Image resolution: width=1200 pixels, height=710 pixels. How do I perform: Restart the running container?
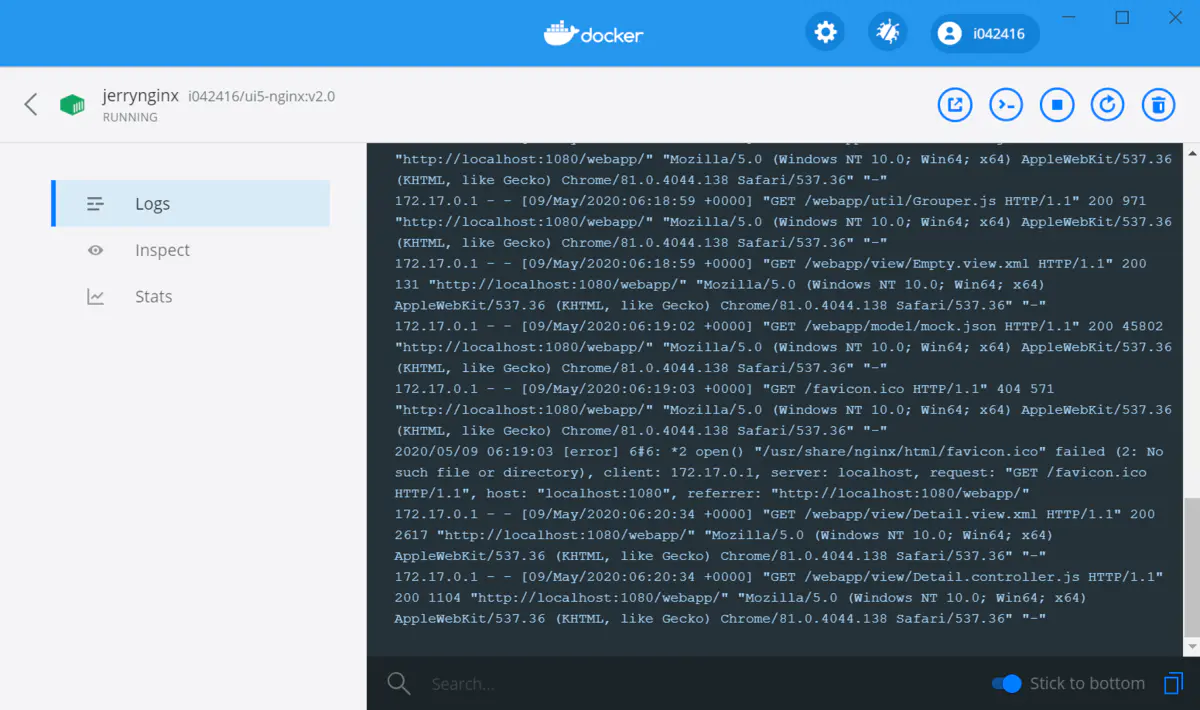(x=1108, y=104)
